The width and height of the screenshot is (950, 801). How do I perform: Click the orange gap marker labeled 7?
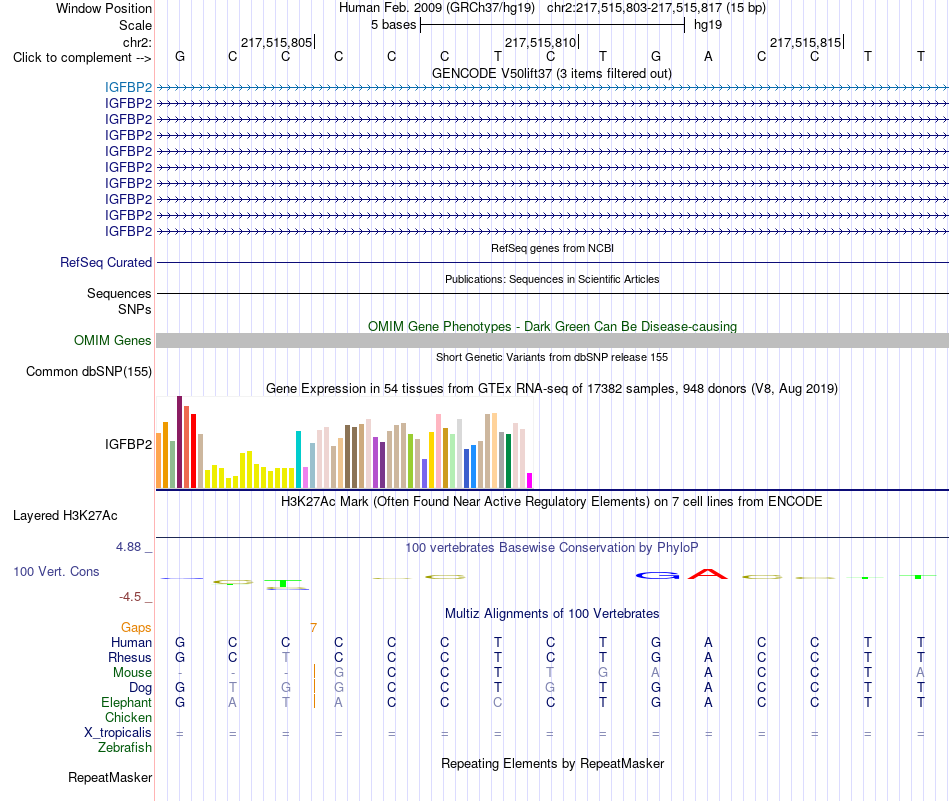point(313,627)
